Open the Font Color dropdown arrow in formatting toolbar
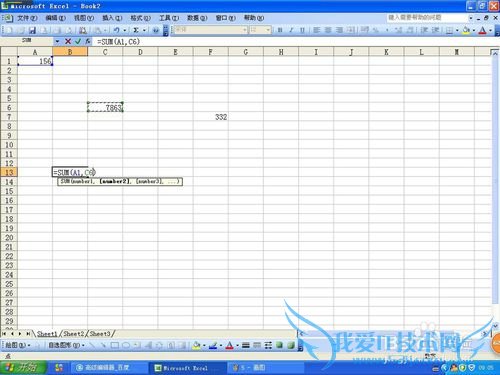Screen dimensions: 500x375 tap(490, 30)
